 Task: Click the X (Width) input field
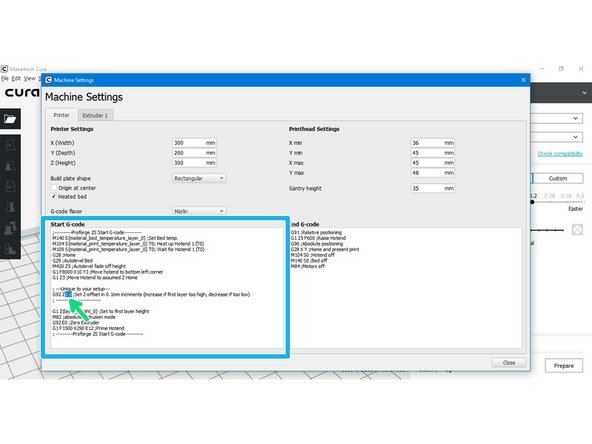[x=194, y=143]
